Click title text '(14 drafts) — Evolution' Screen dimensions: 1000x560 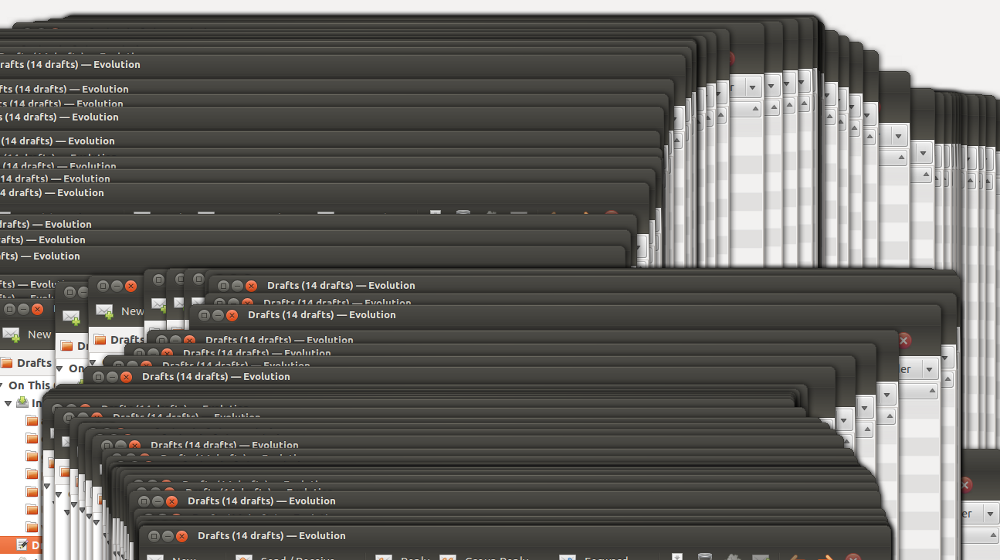pyautogui.click(x=57, y=141)
